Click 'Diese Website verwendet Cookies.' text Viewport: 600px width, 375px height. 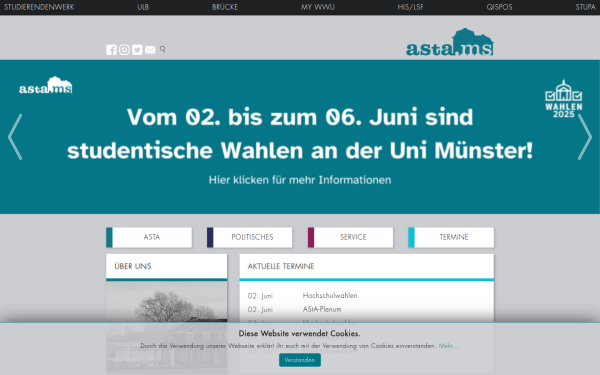point(300,334)
